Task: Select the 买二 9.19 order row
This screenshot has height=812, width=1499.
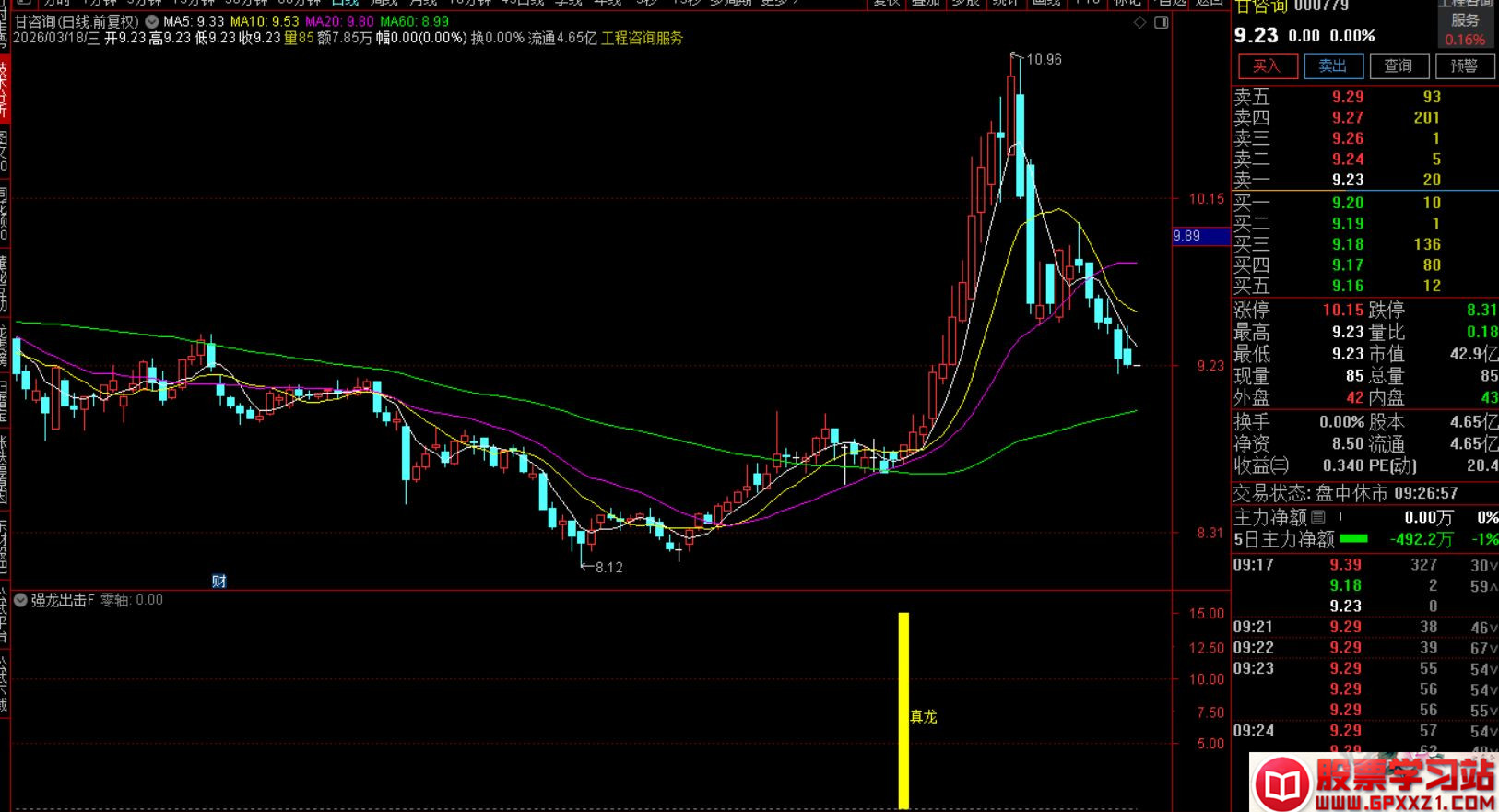Action: tap(1364, 223)
